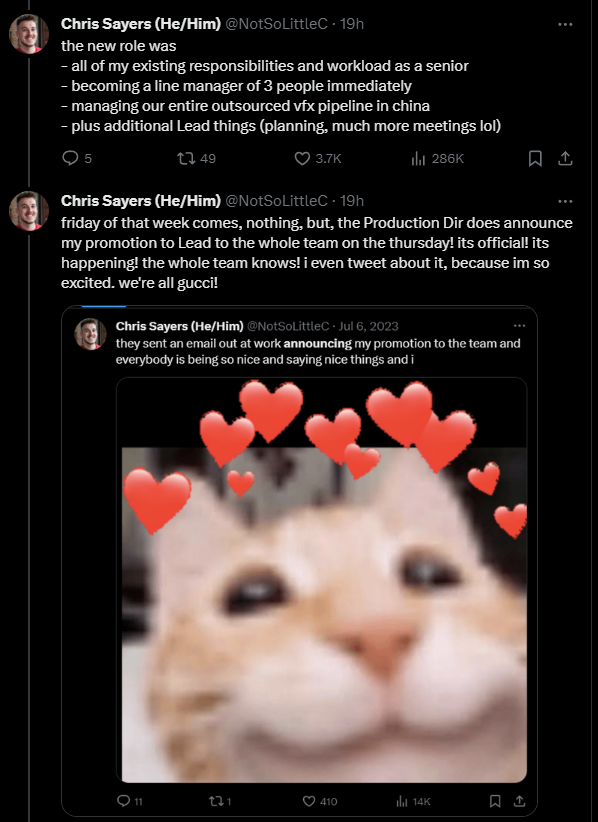
Task: Reply to quoted tweet with 11 replies
Action: (x=123, y=801)
